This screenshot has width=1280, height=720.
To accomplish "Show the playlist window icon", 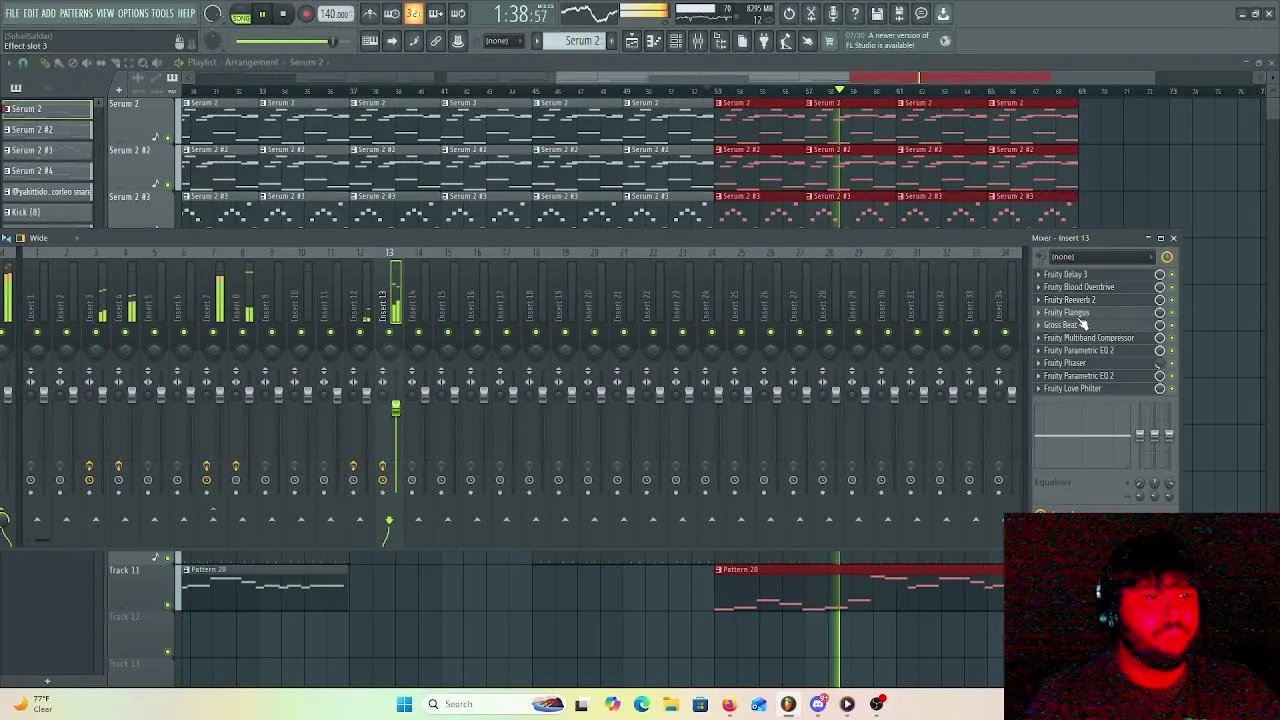I will click(632, 41).
